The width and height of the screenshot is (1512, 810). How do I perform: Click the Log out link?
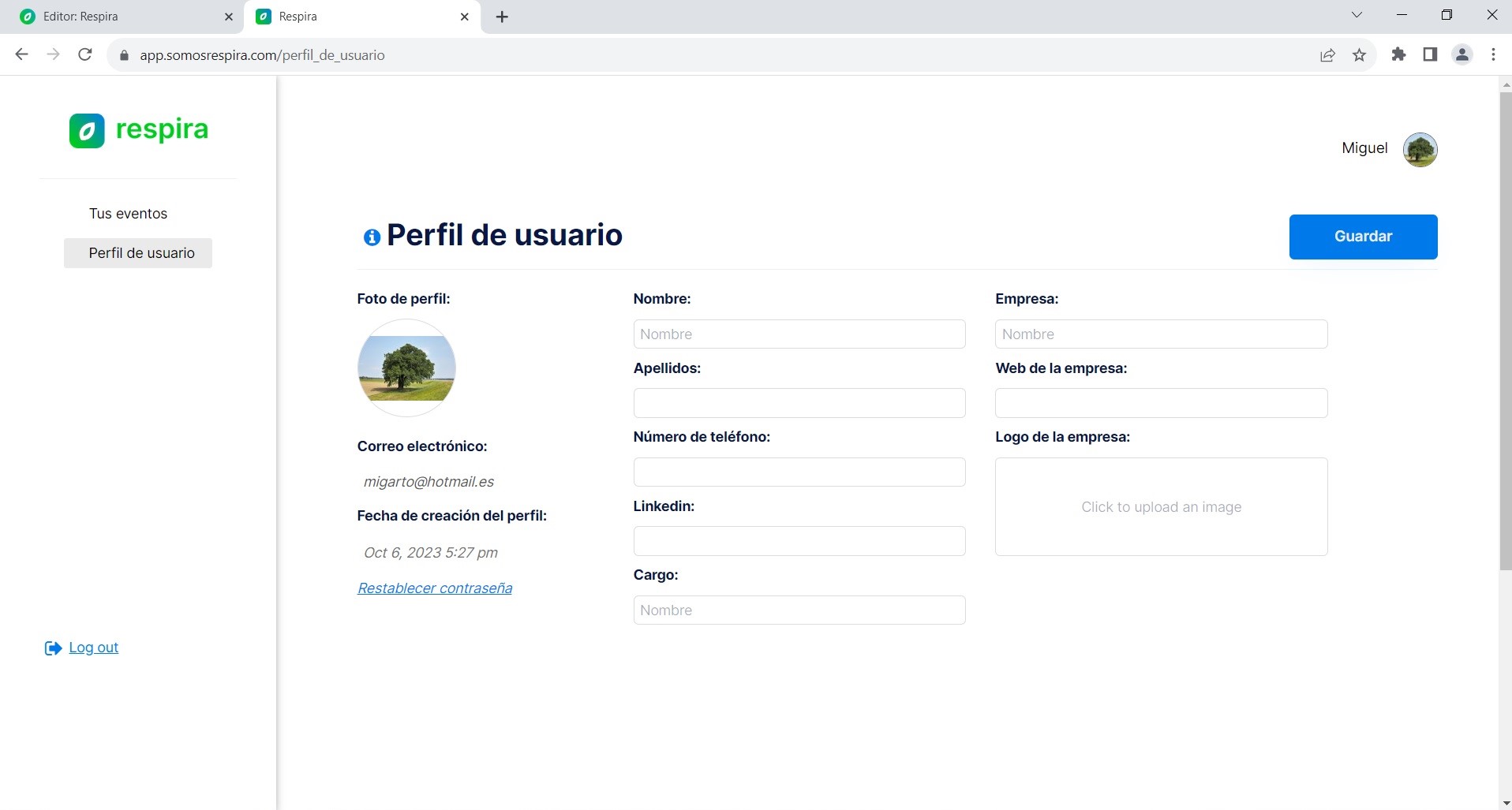click(93, 648)
